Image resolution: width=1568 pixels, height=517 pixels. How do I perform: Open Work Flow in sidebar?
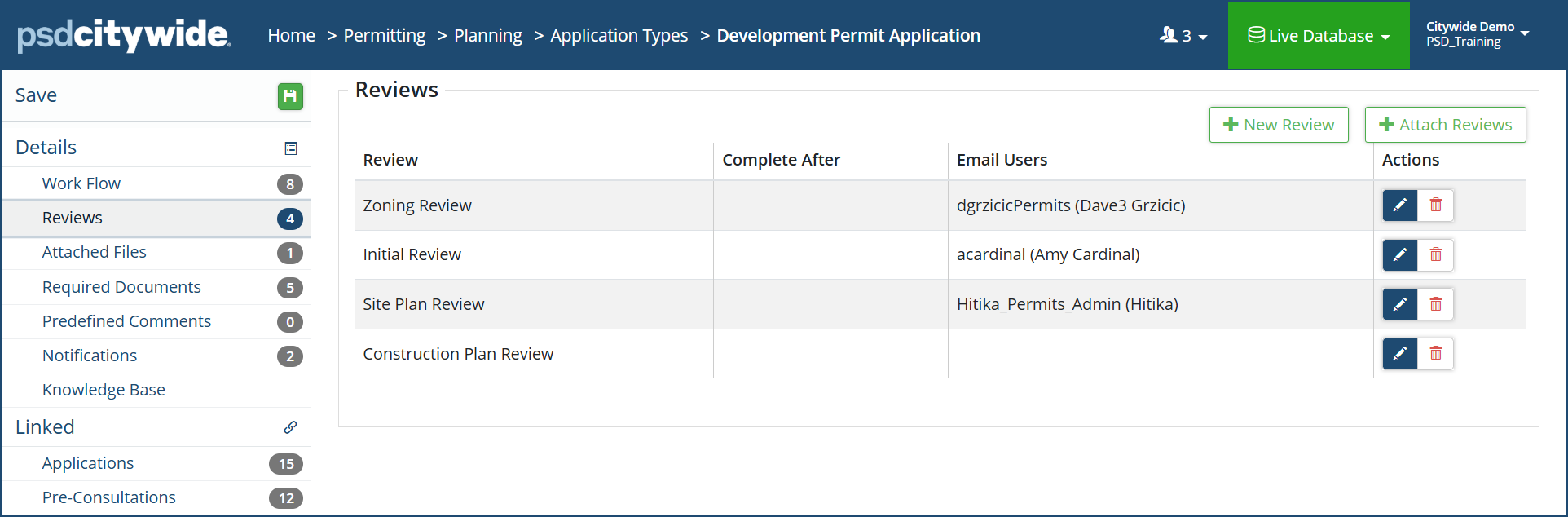tap(81, 183)
